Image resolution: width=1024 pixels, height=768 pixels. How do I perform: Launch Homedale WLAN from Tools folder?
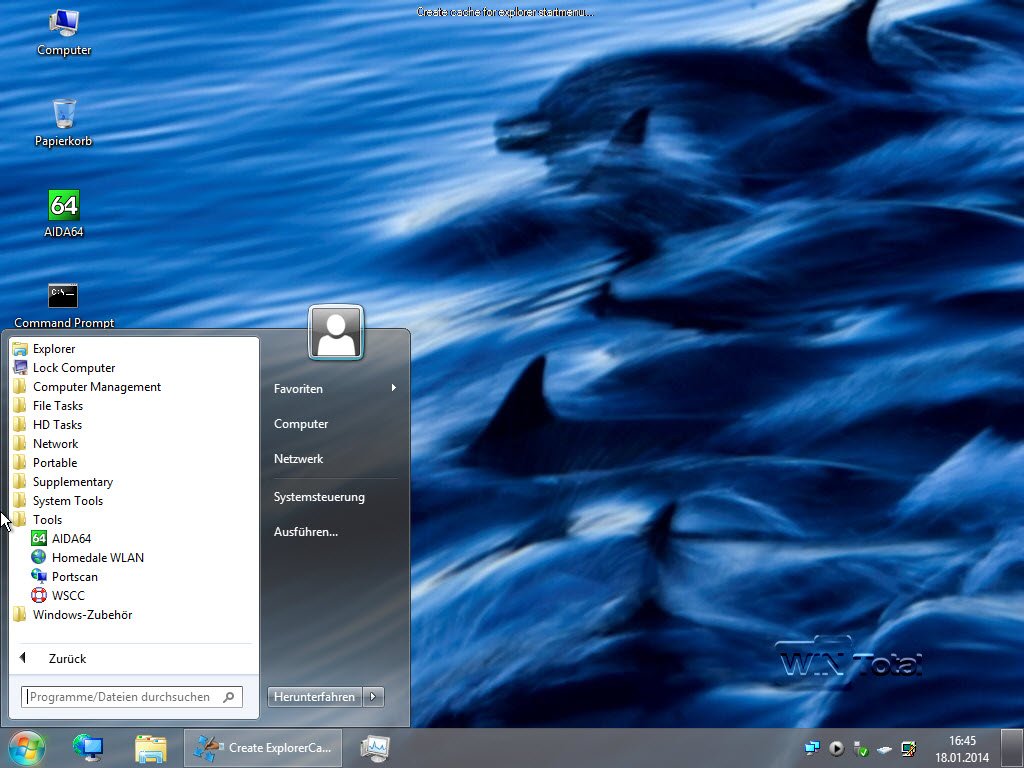click(x=97, y=558)
